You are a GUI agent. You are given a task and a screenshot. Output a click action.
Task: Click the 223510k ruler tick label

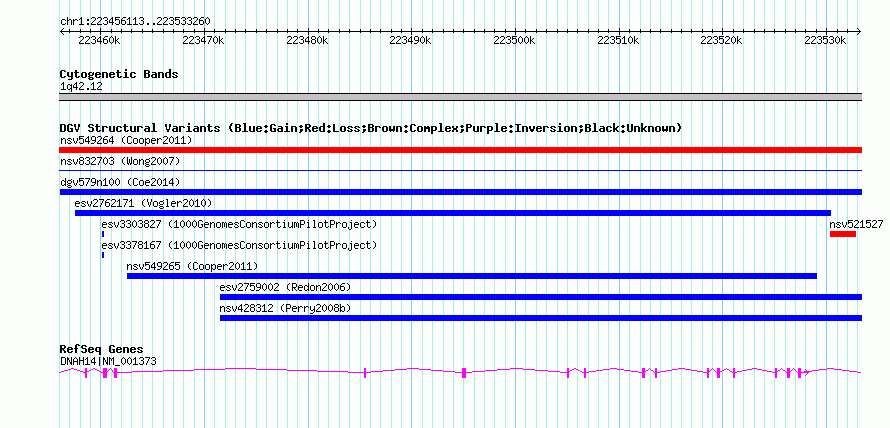(x=618, y=40)
